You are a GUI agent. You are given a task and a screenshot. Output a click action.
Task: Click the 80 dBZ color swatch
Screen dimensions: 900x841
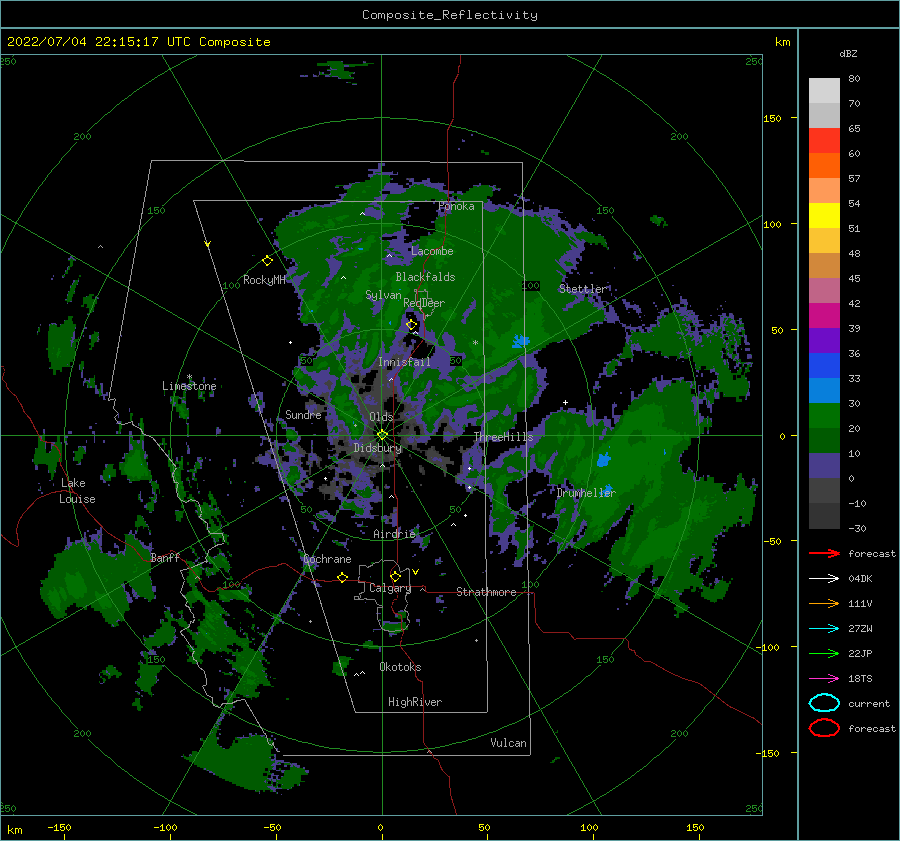click(x=824, y=90)
